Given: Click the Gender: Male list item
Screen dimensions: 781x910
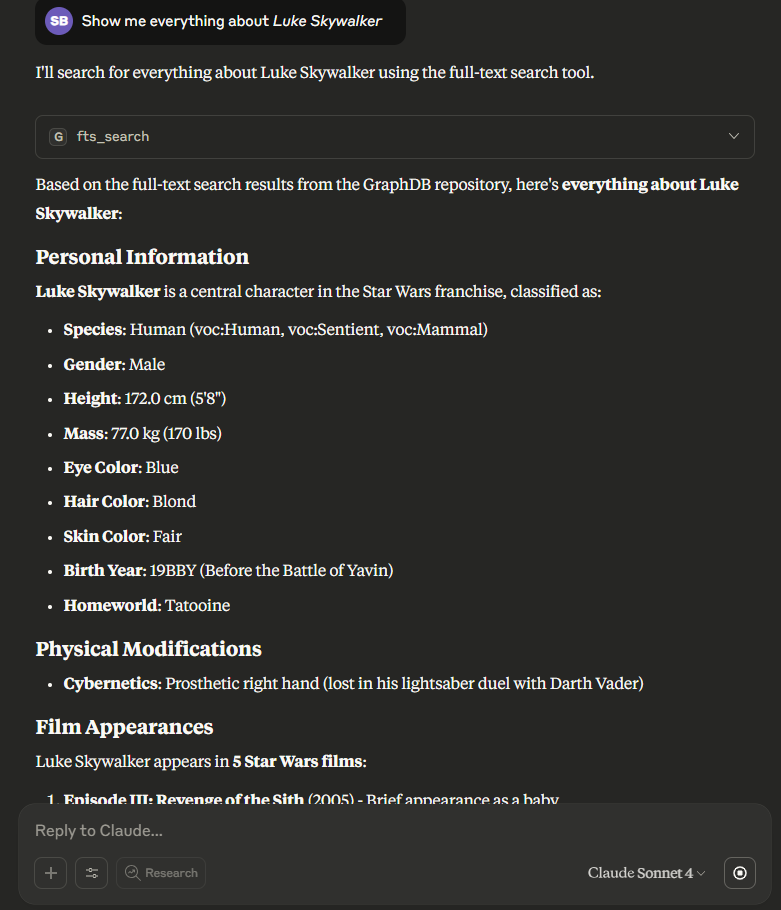Looking at the screenshot, I should coord(114,364).
